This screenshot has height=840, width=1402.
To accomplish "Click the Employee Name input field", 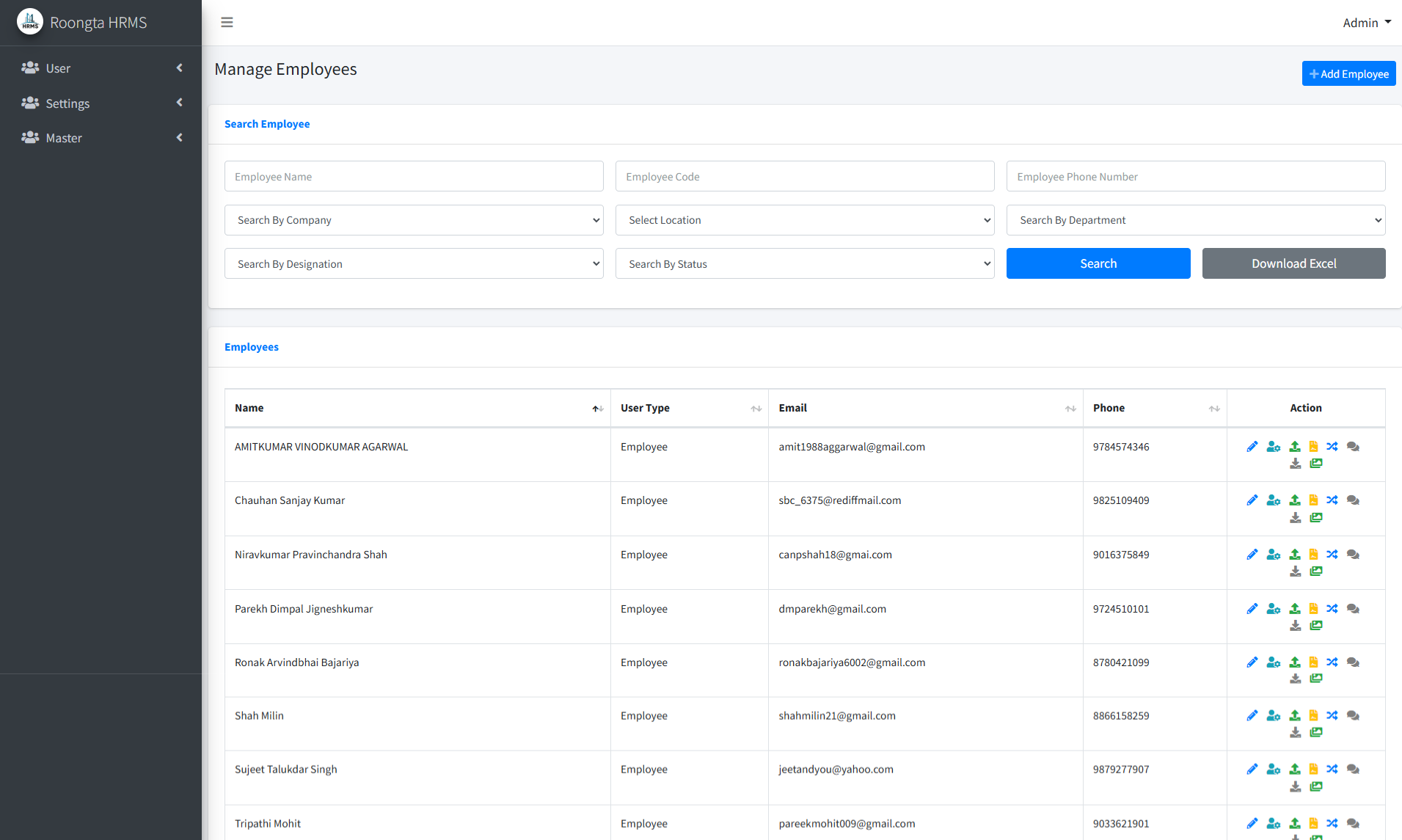I will tap(414, 177).
